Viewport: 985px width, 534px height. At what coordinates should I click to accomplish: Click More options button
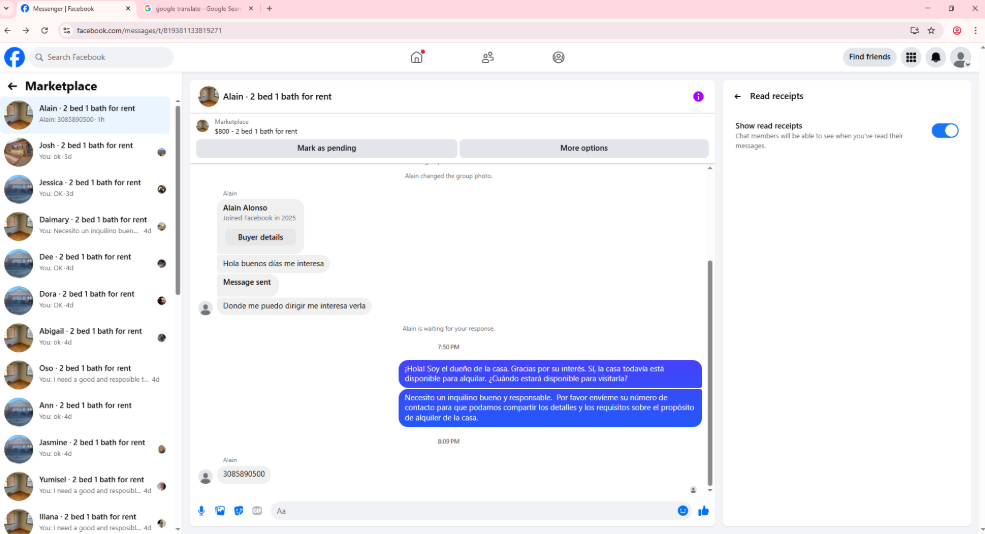click(584, 148)
